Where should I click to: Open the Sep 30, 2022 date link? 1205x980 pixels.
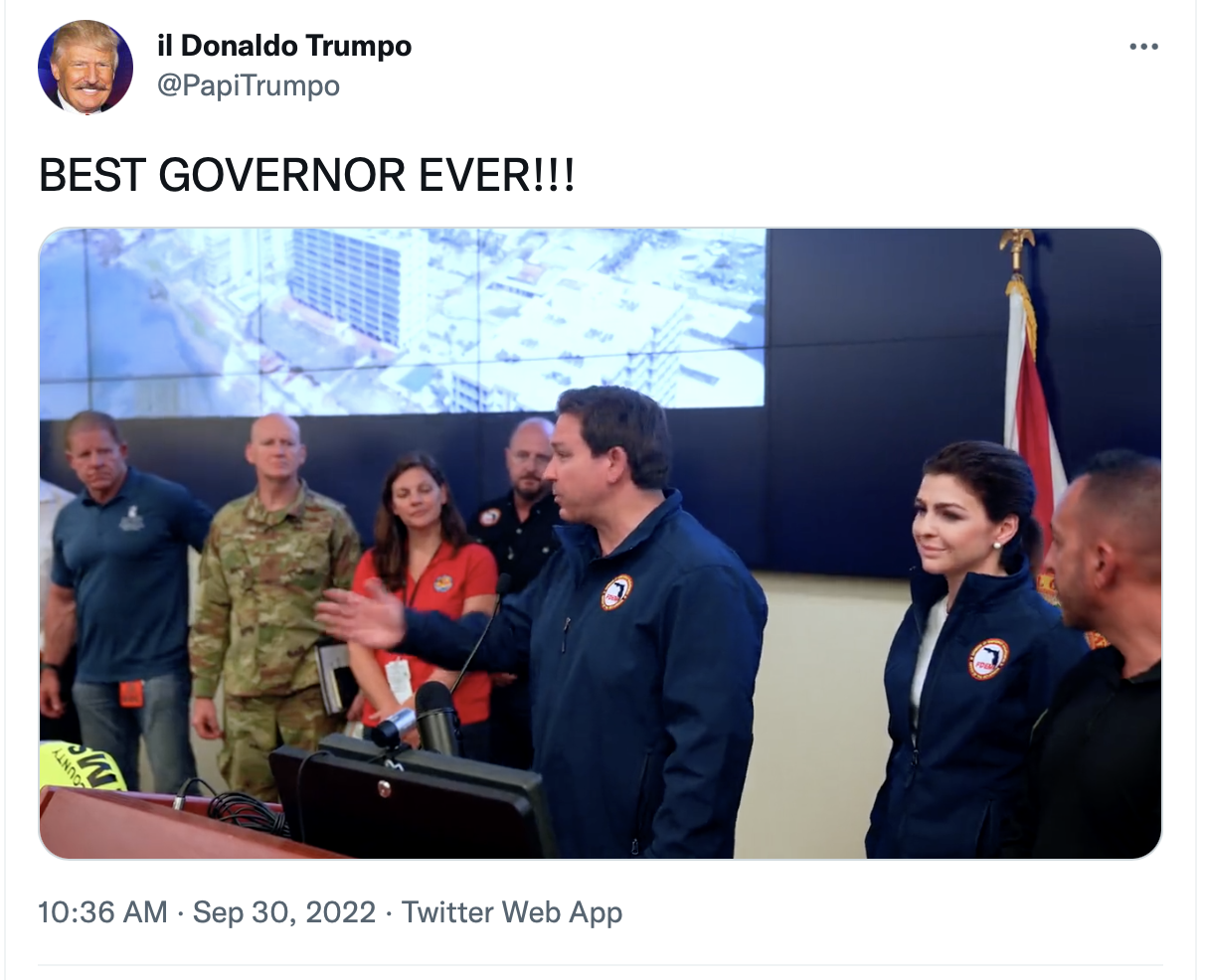click(284, 911)
